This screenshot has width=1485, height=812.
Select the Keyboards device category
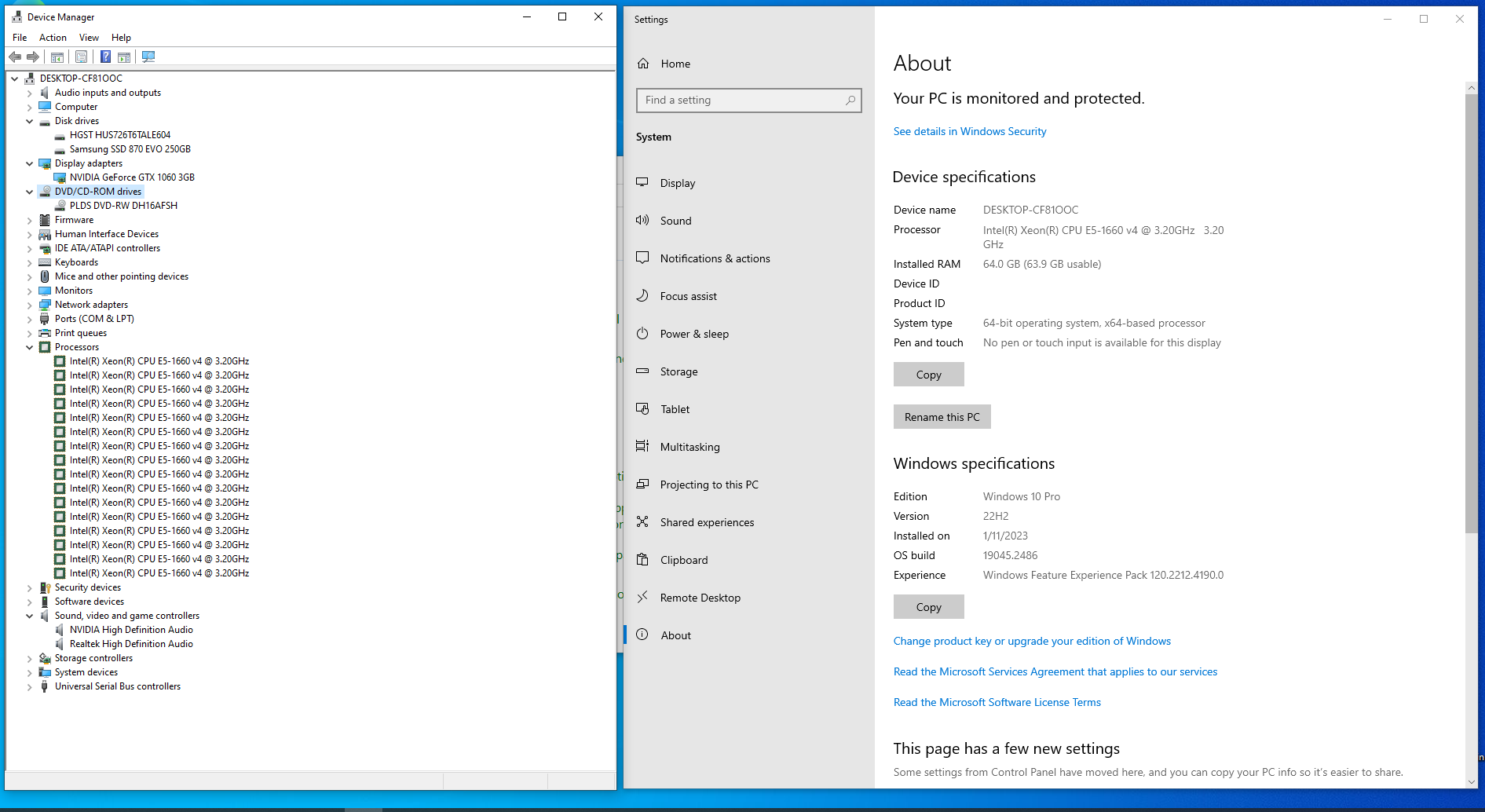[x=76, y=262]
